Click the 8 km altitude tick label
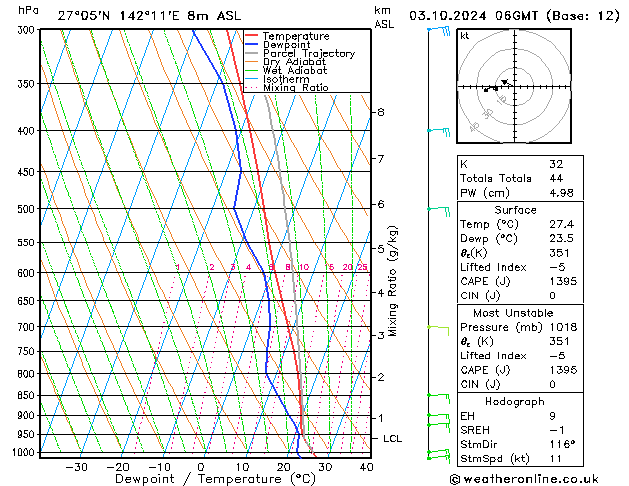 click(x=381, y=112)
